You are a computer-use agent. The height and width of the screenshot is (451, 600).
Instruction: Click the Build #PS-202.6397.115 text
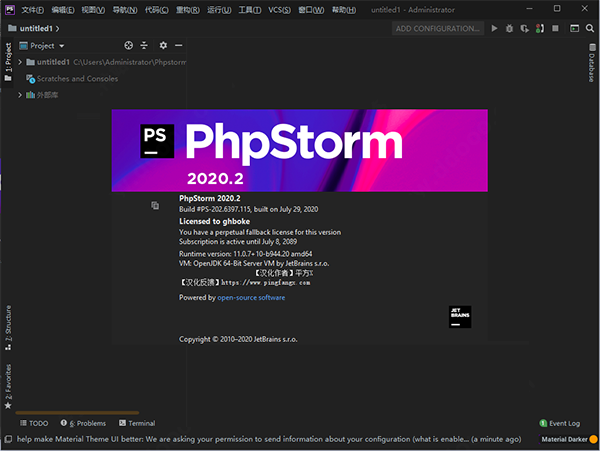[249, 209]
